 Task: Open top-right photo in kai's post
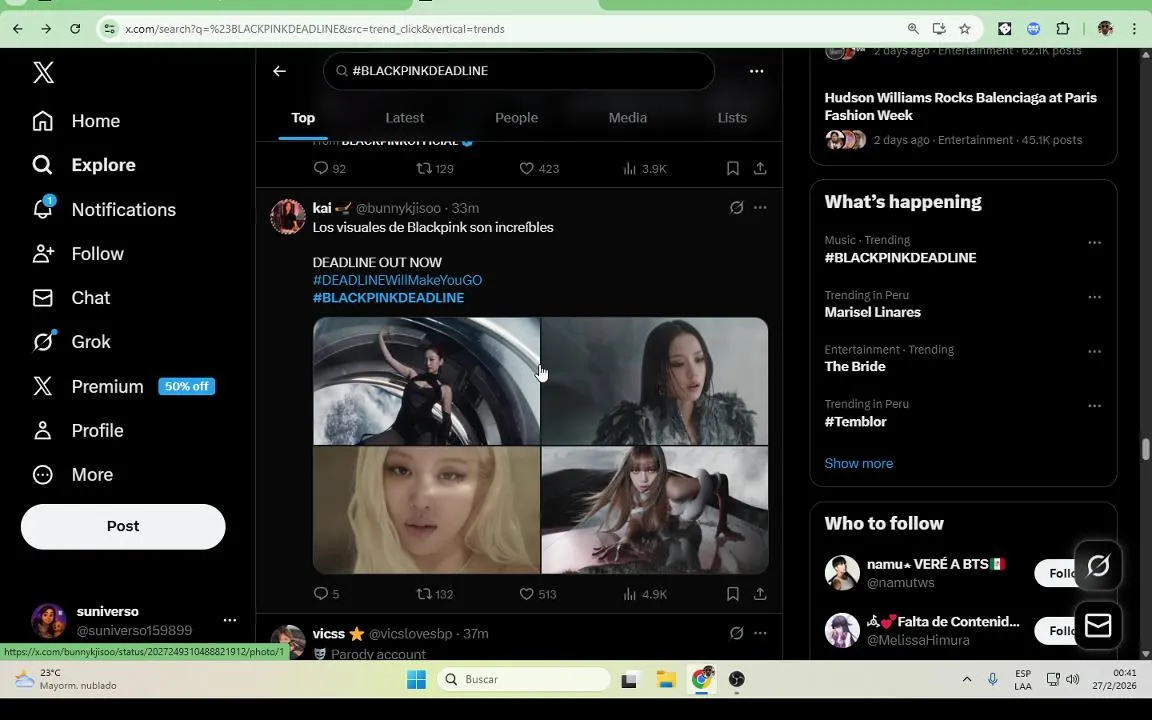(x=655, y=381)
